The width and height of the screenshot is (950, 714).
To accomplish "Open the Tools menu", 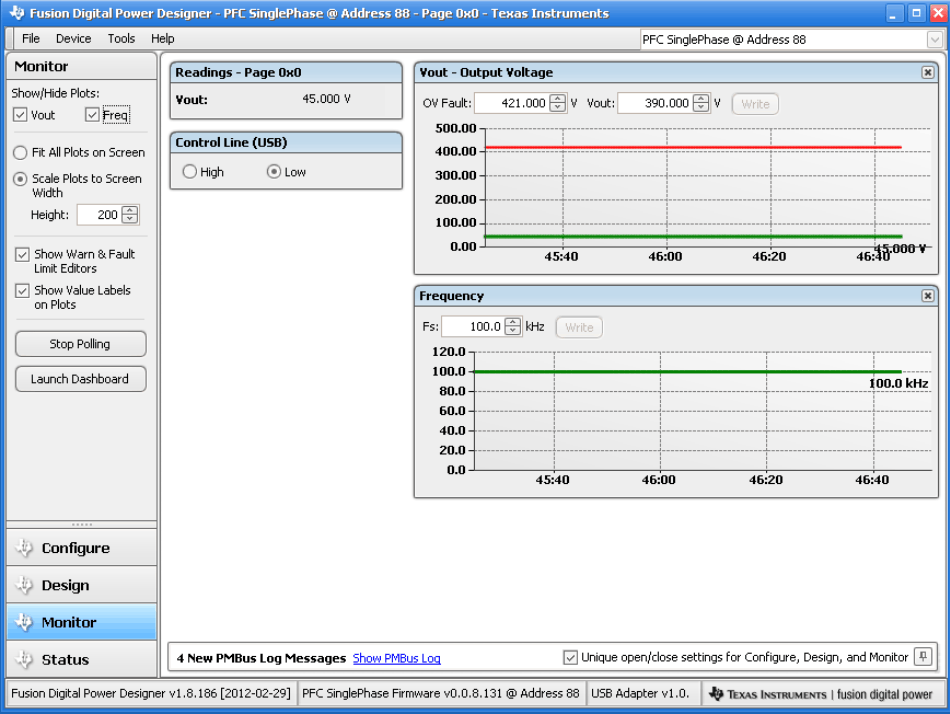I will 121,38.
